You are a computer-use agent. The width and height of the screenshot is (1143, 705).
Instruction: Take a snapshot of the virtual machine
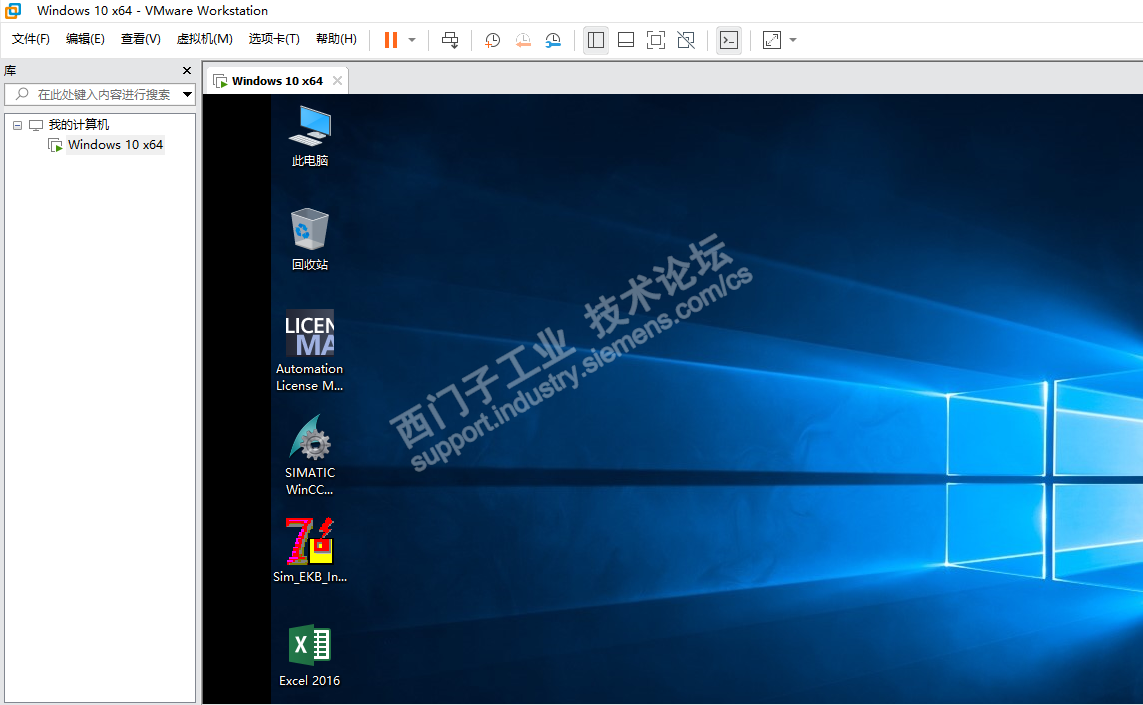click(493, 40)
